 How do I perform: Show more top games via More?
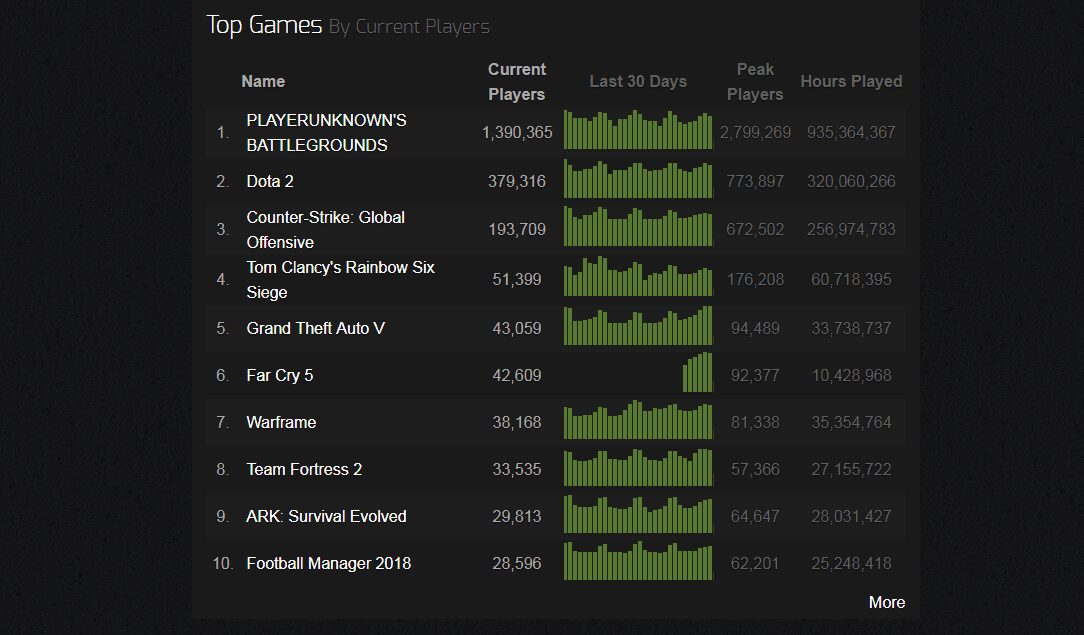[x=886, y=603]
